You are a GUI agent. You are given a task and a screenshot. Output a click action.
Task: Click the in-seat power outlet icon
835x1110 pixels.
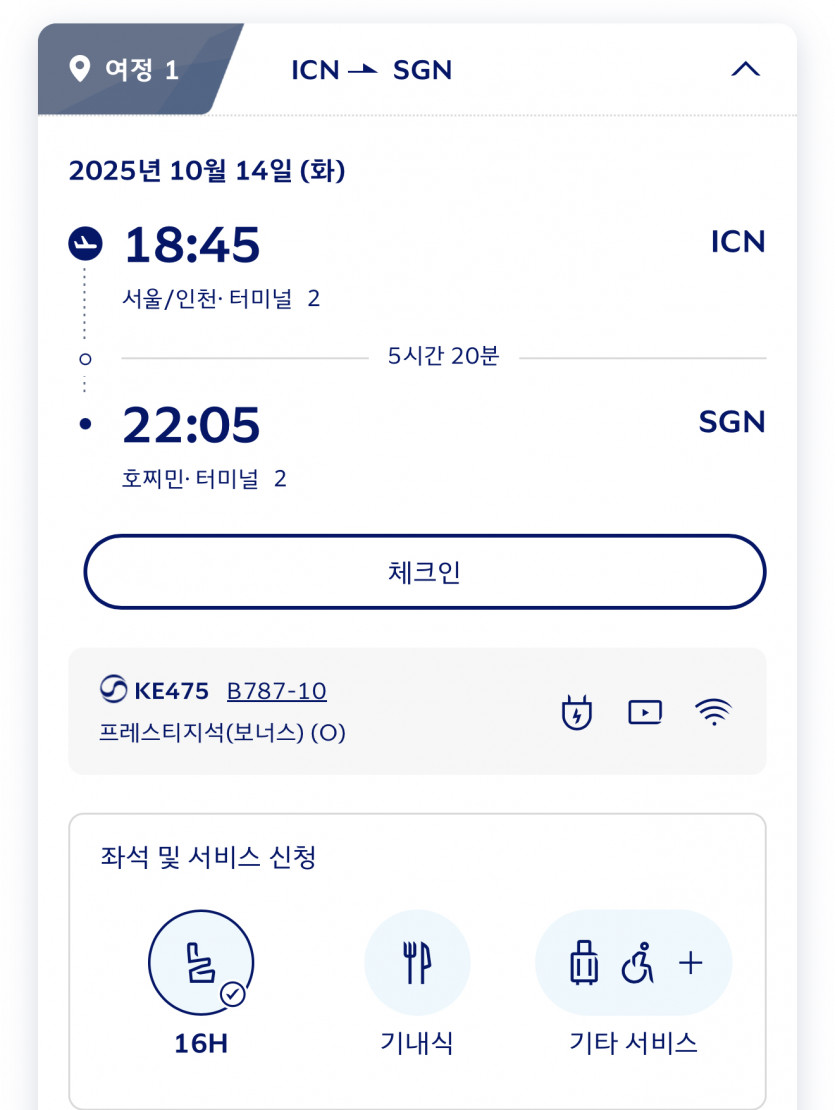(577, 712)
